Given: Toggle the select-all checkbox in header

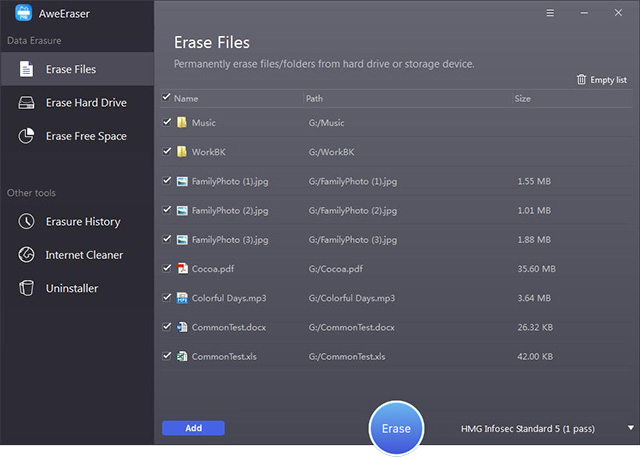Looking at the screenshot, I should click(x=166, y=97).
